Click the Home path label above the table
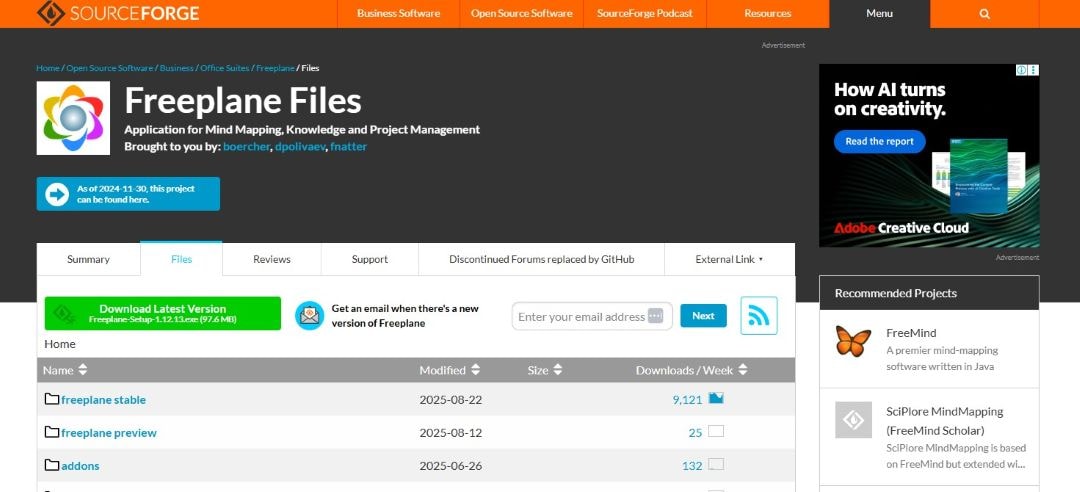1080x492 pixels. [60, 344]
